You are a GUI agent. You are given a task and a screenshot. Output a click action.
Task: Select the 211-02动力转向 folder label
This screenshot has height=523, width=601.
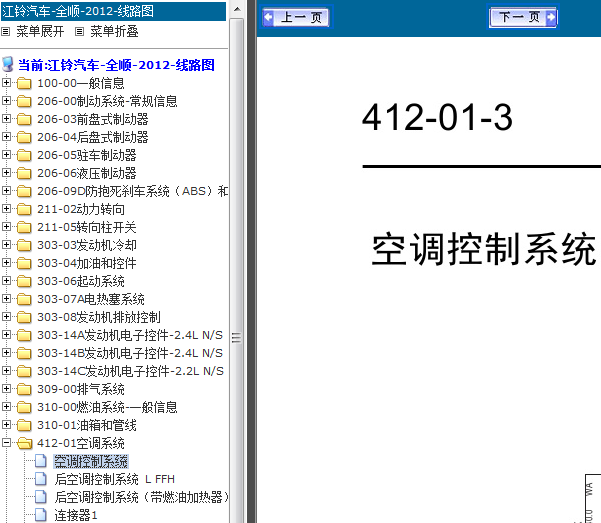(81, 209)
